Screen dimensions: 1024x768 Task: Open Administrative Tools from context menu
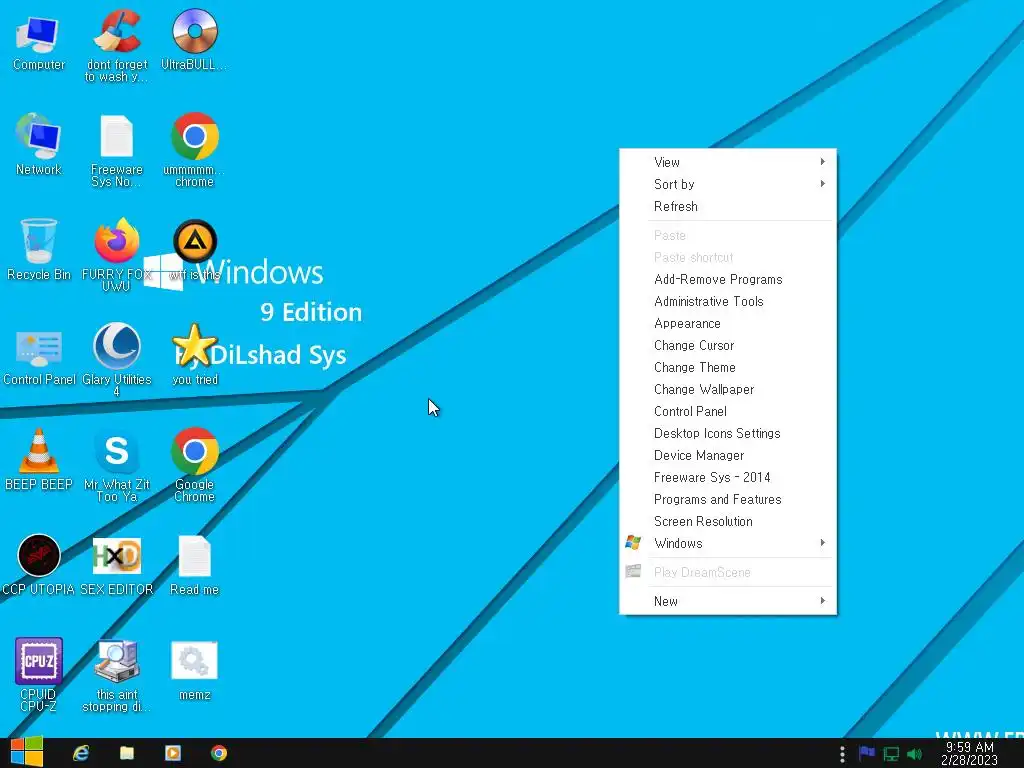pyautogui.click(x=728, y=302)
